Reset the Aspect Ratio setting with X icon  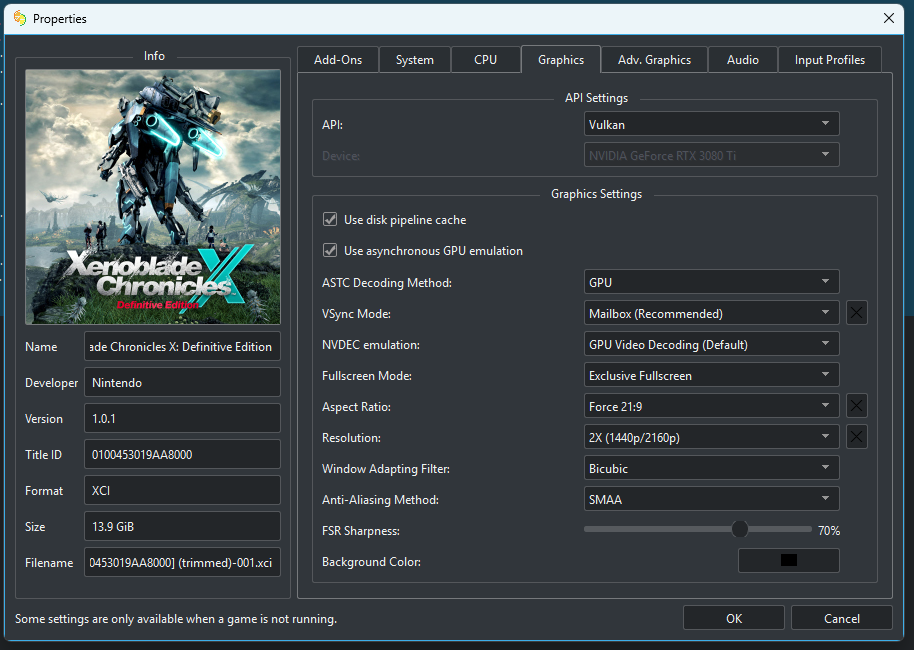tap(856, 406)
